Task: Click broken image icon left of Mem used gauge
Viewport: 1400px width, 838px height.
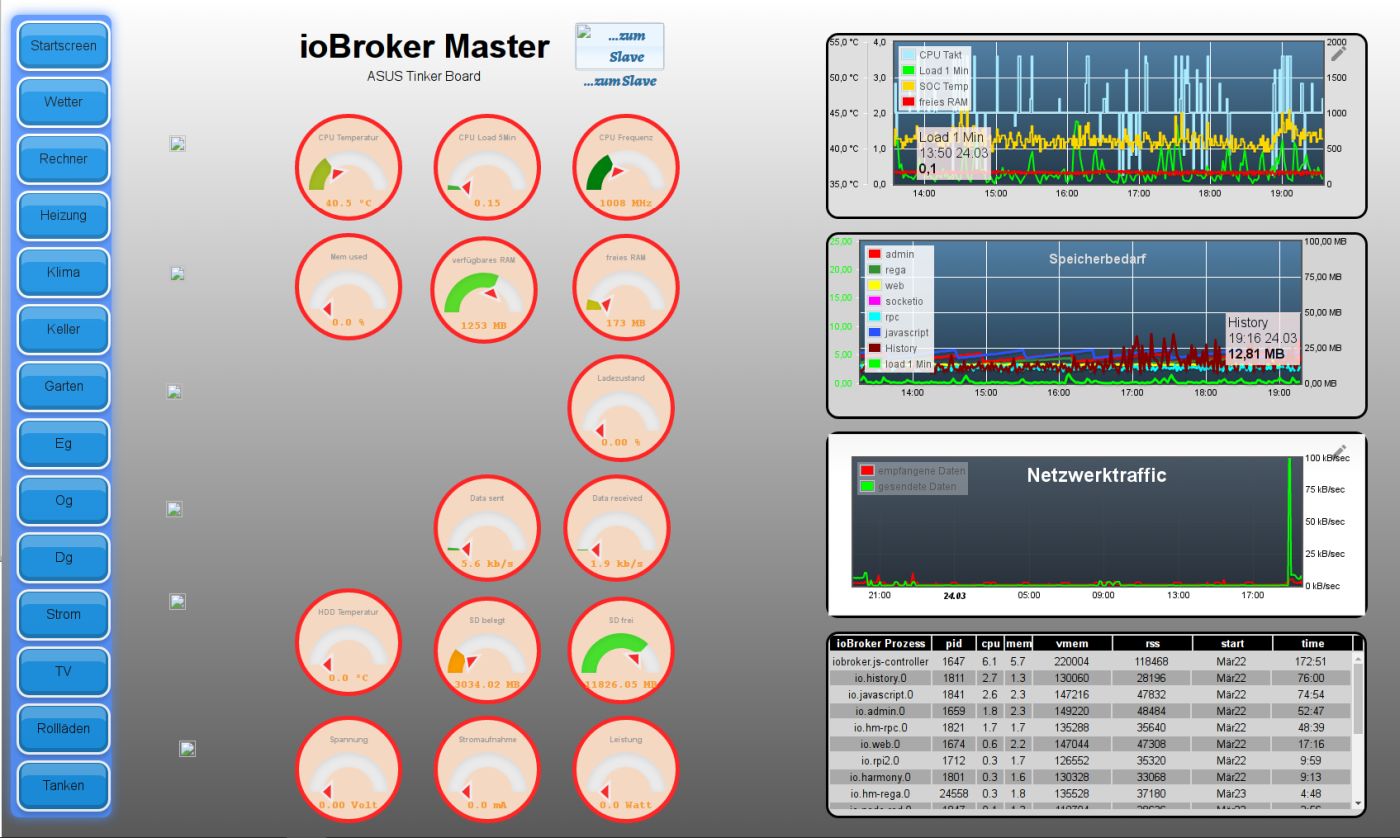Action: tap(178, 273)
